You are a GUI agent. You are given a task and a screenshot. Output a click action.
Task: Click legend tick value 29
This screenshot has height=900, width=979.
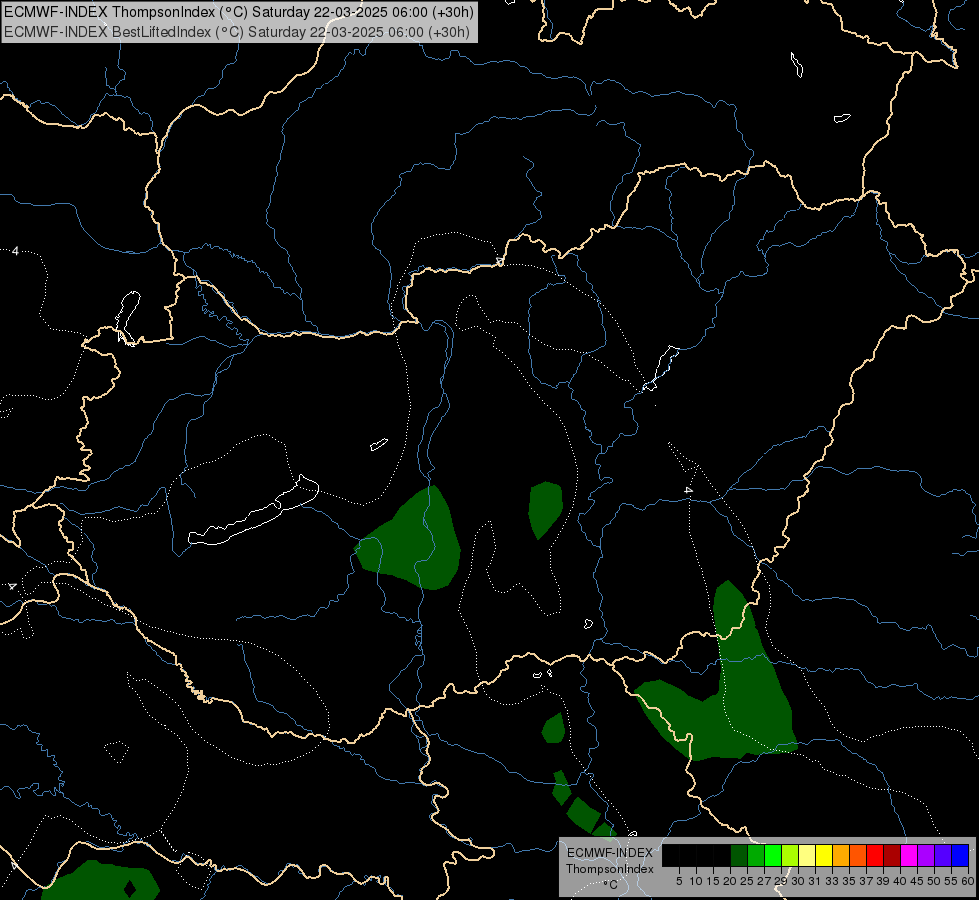click(780, 881)
